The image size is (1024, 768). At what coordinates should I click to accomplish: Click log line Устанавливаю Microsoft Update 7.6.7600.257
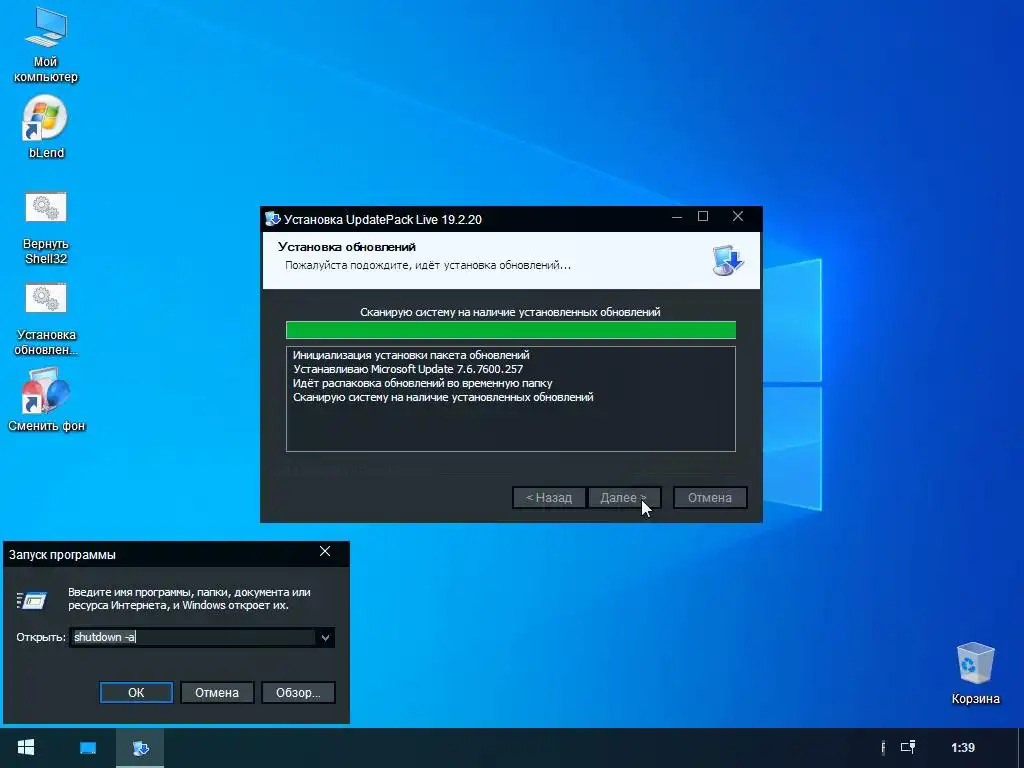[x=408, y=369]
